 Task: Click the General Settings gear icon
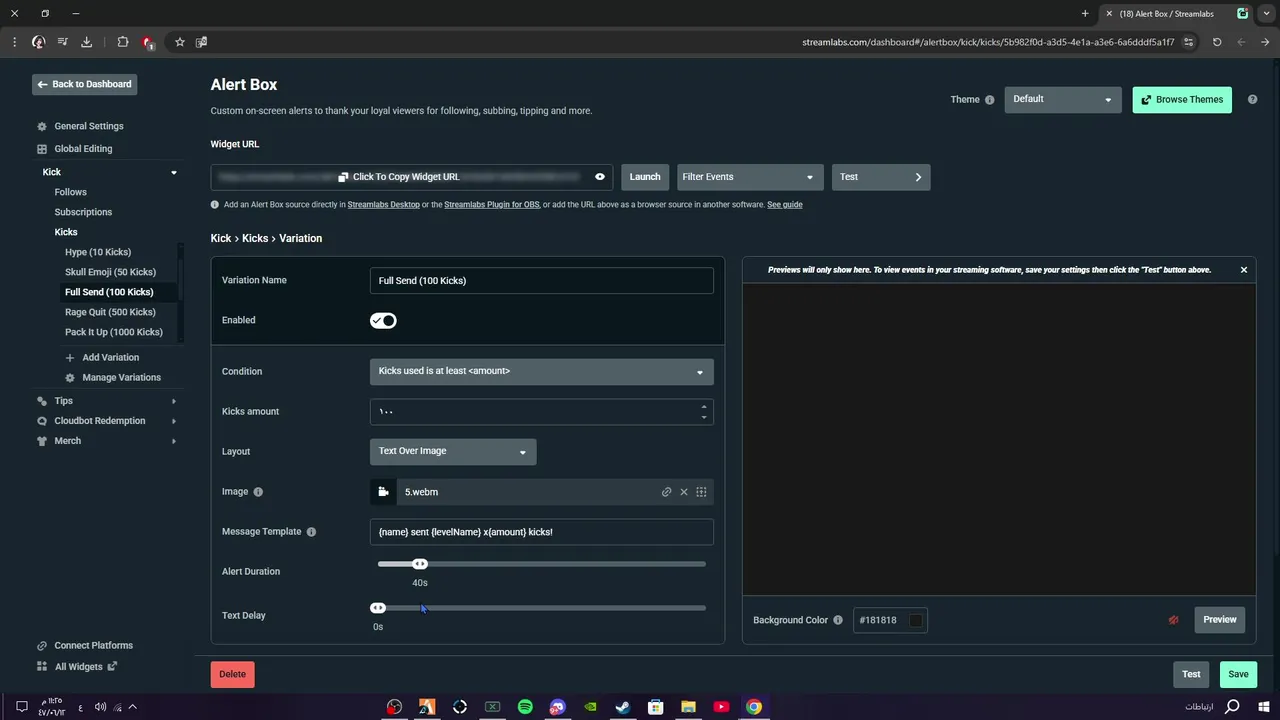pyautogui.click(x=42, y=127)
